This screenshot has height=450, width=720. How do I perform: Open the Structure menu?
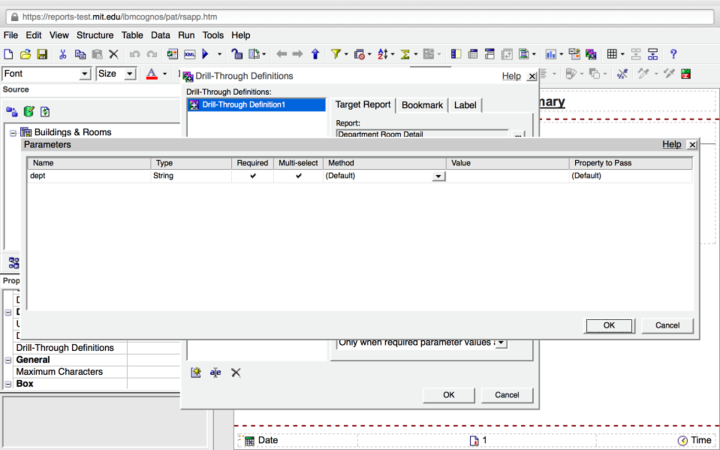95,35
